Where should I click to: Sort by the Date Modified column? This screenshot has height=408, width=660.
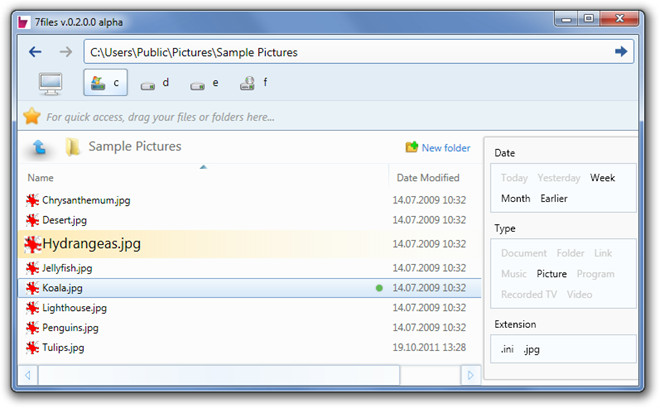pos(428,178)
